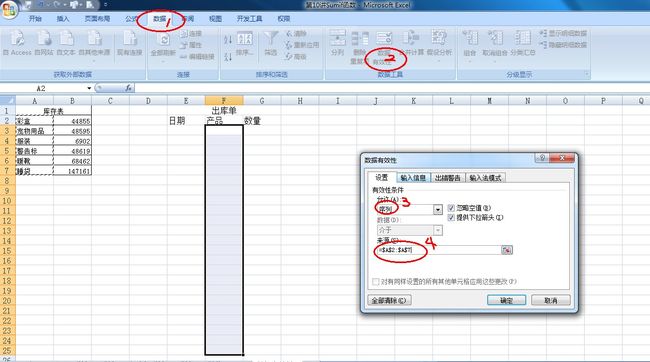Click Cancel (取消) in validation dialog

551,300
